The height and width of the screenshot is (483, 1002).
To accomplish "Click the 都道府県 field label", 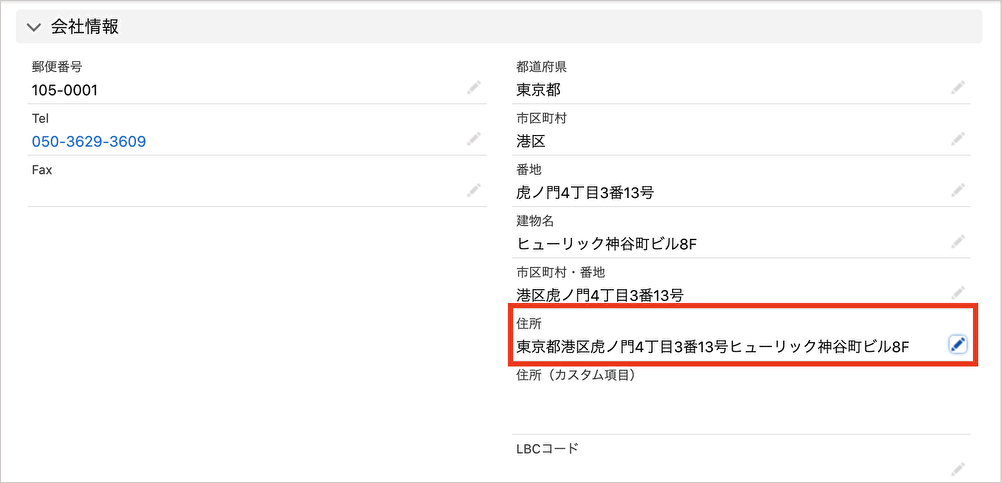I will [541, 66].
